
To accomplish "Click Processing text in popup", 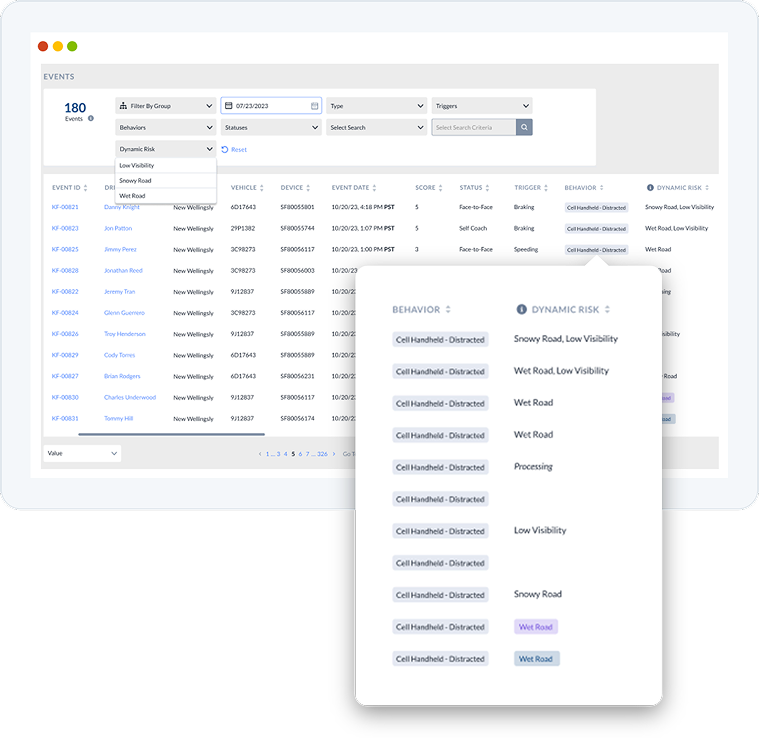I will point(533,467).
